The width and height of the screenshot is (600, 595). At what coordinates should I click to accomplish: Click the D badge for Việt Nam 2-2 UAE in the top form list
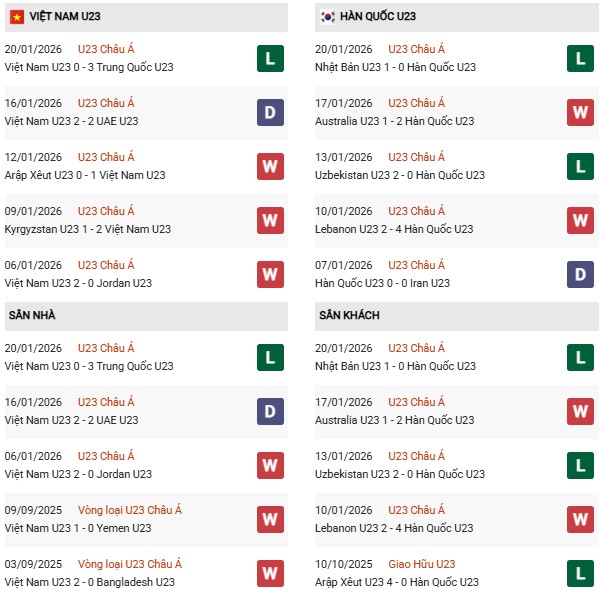(269, 112)
